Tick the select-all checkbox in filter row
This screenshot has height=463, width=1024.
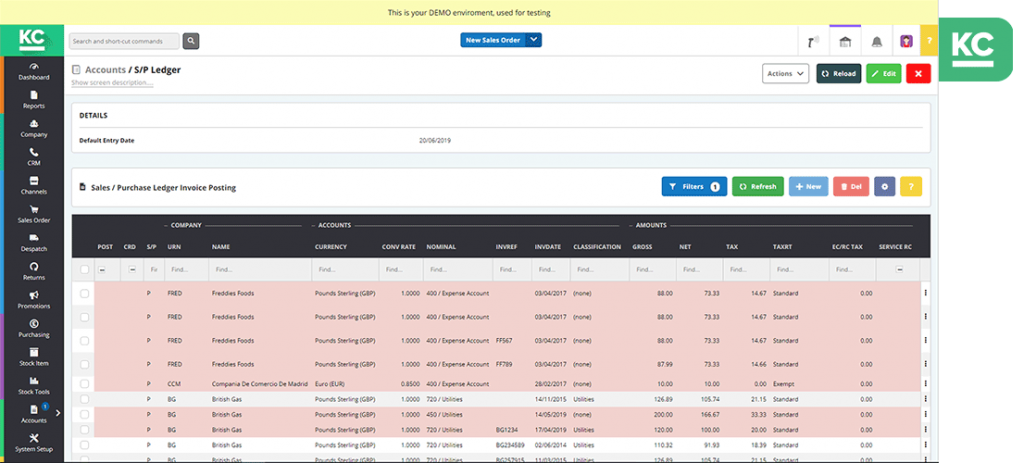coord(84,269)
